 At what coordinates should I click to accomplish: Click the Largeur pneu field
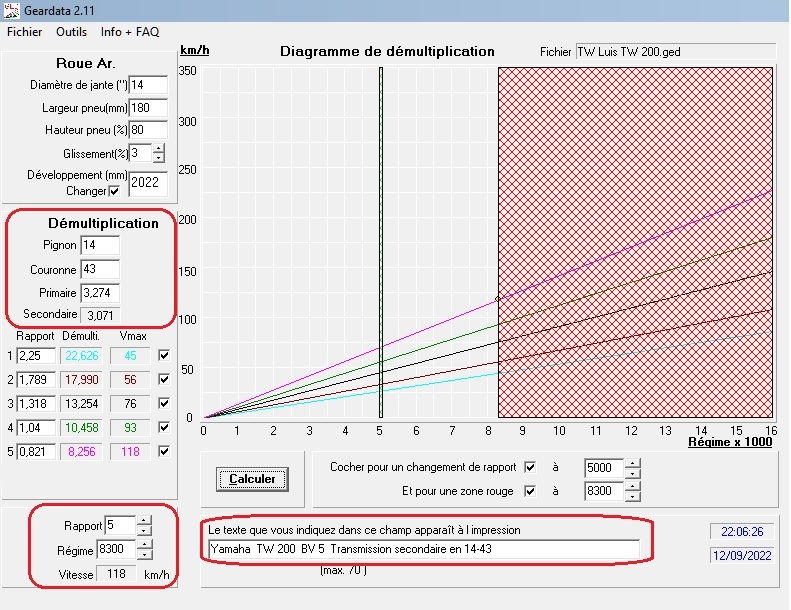click(x=148, y=107)
